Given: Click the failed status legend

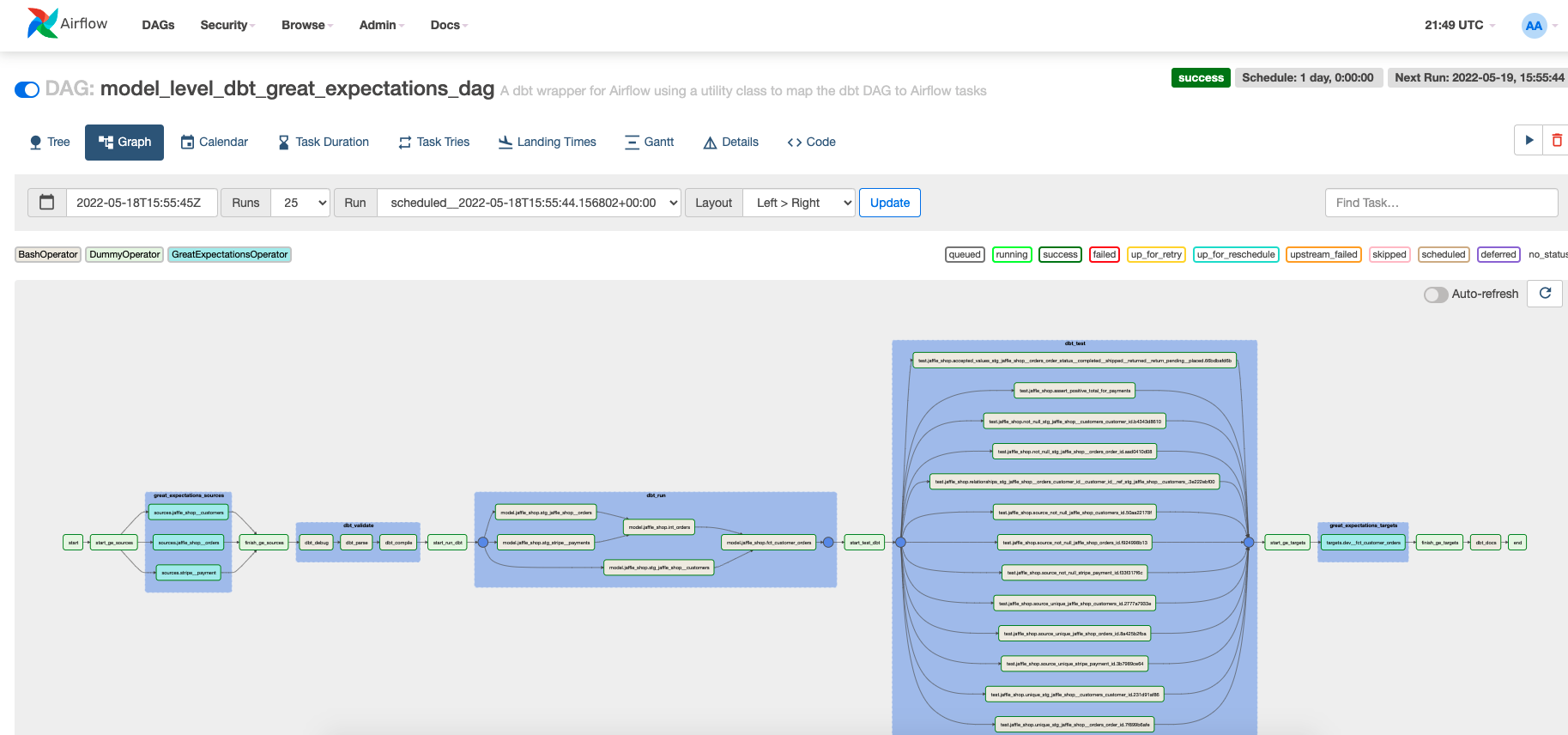Looking at the screenshot, I should click(1105, 254).
